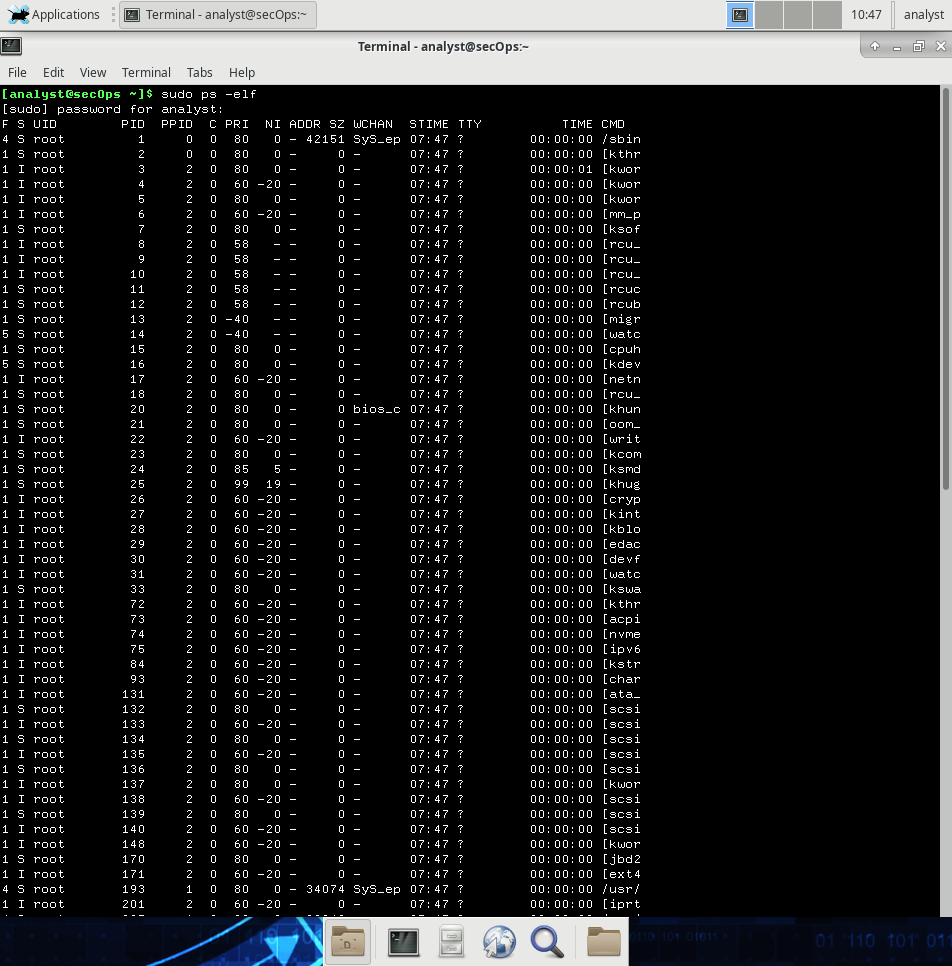Screen dimensions: 952x966
Task: Click the Xfce mouse logo icon
Action: (x=17, y=15)
